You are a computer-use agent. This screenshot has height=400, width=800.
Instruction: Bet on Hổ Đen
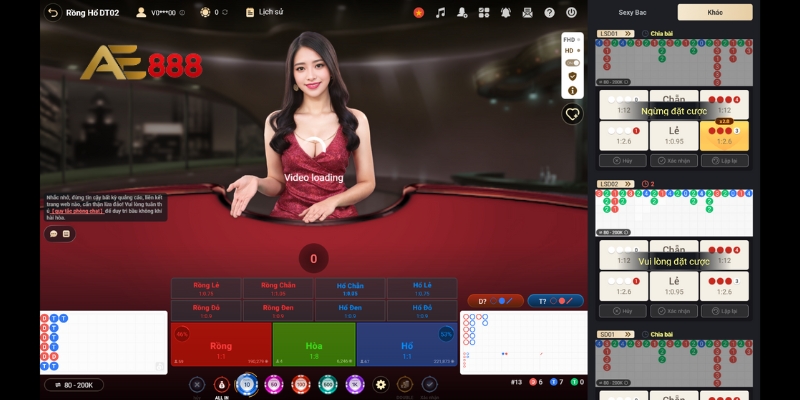[x=350, y=311]
